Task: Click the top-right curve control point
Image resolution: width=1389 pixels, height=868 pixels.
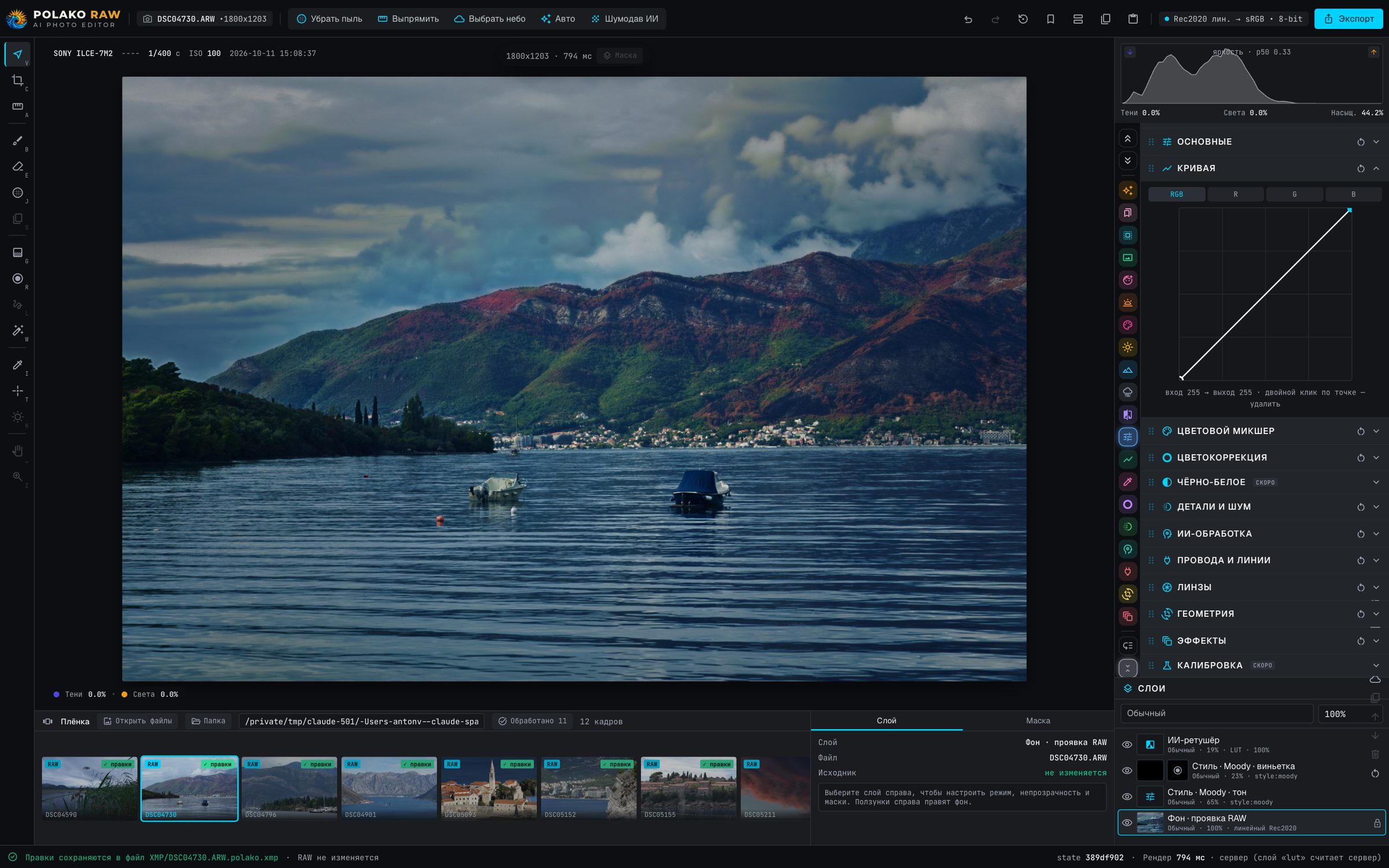Action: click(1350, 210)
